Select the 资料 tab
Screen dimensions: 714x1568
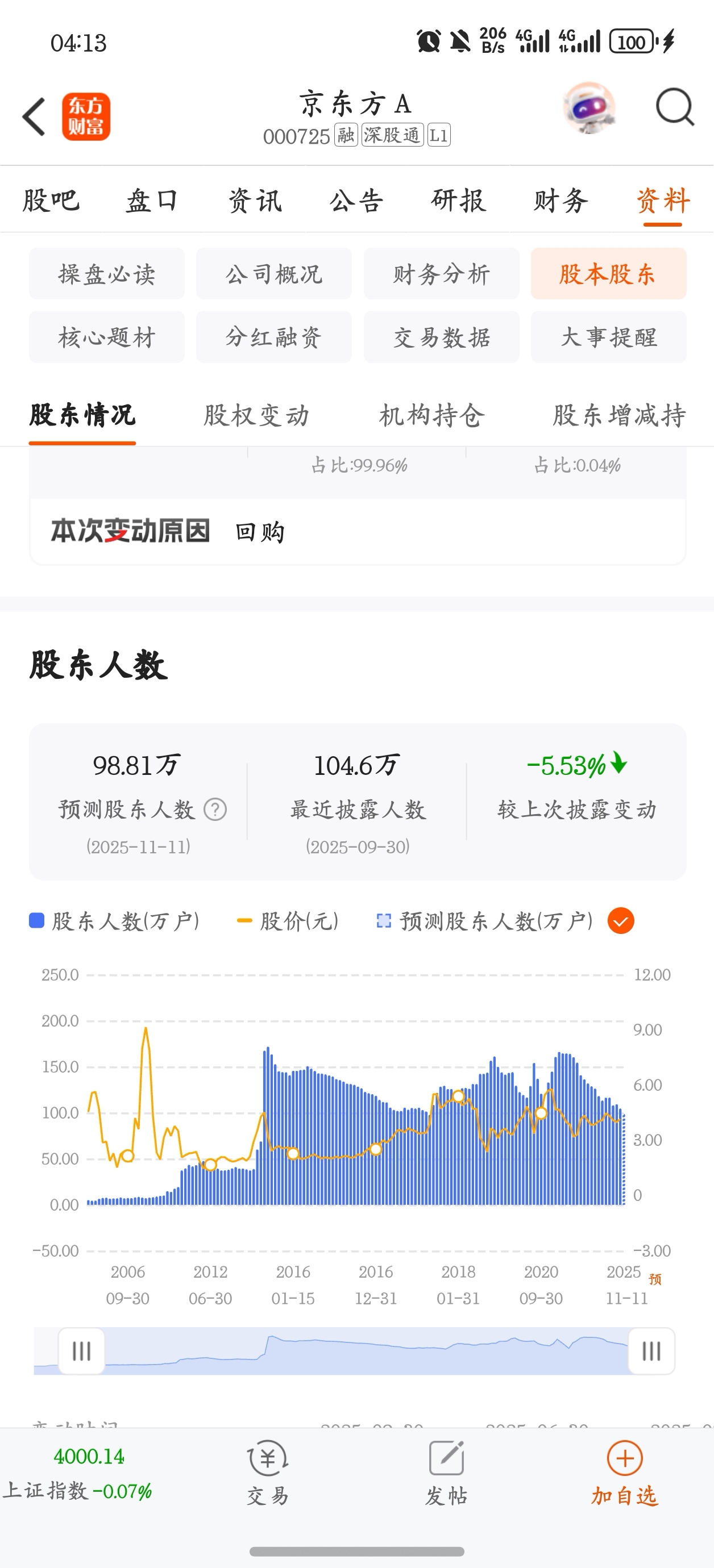coord(663,200)
